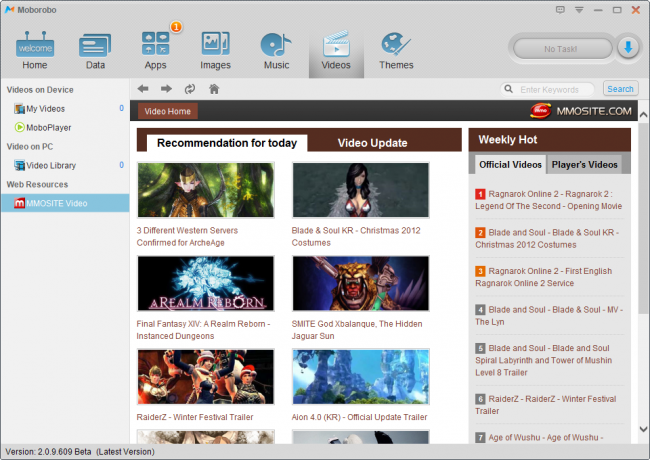
Task: Click the Search button
Action: pos(620,89)
